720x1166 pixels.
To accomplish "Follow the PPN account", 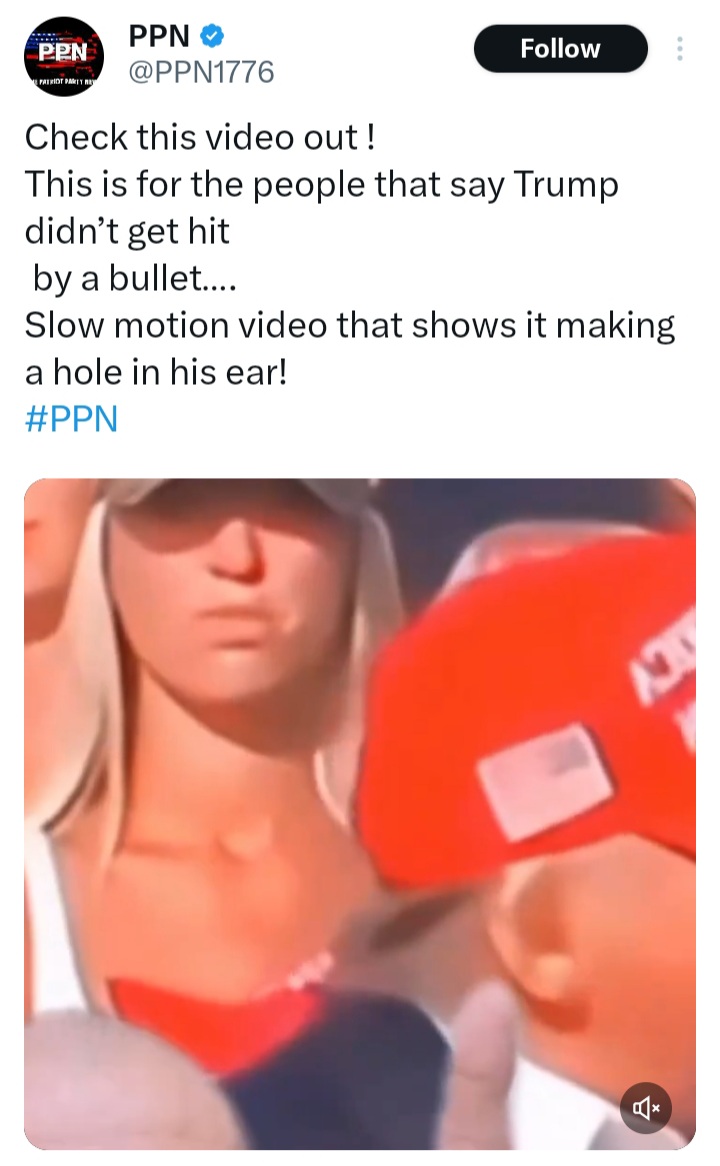I will [561, 48].
